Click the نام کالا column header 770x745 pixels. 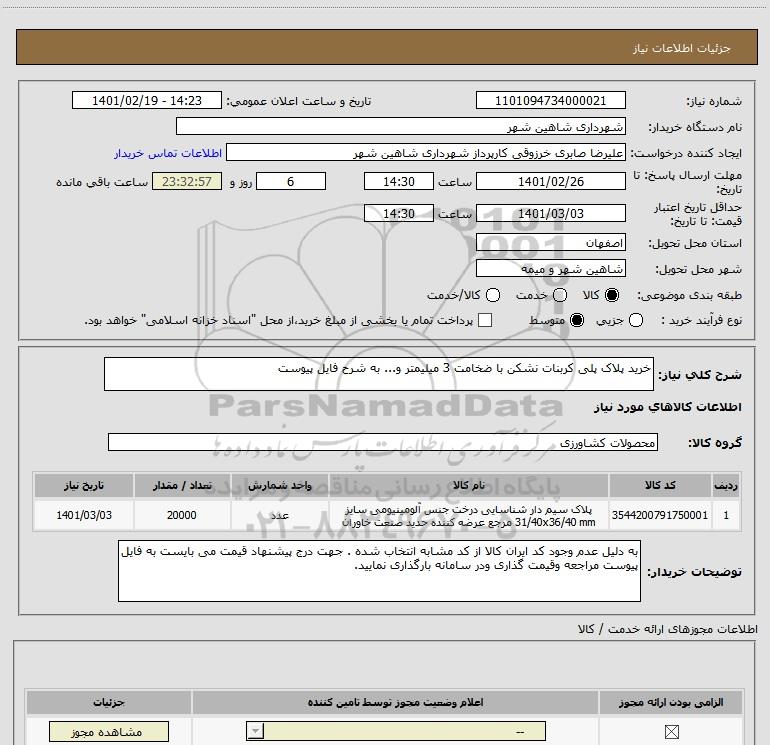pyautogui.click(x=468, y=486)
